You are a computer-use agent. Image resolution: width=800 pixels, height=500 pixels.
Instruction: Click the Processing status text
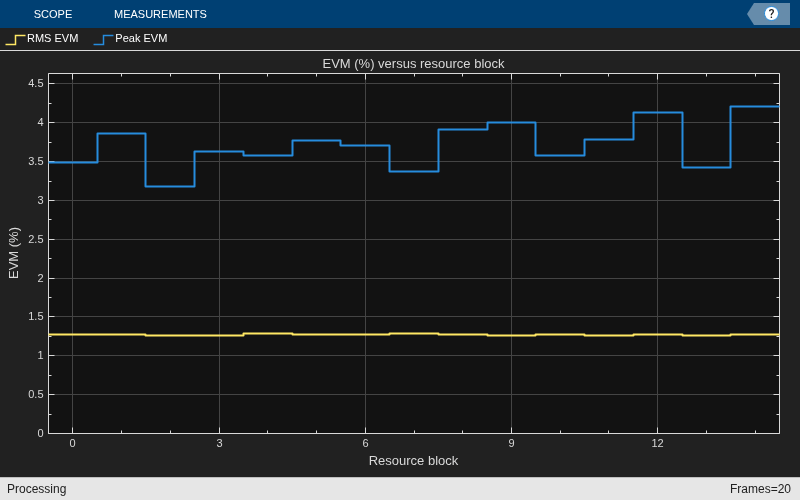click(37, 489)
